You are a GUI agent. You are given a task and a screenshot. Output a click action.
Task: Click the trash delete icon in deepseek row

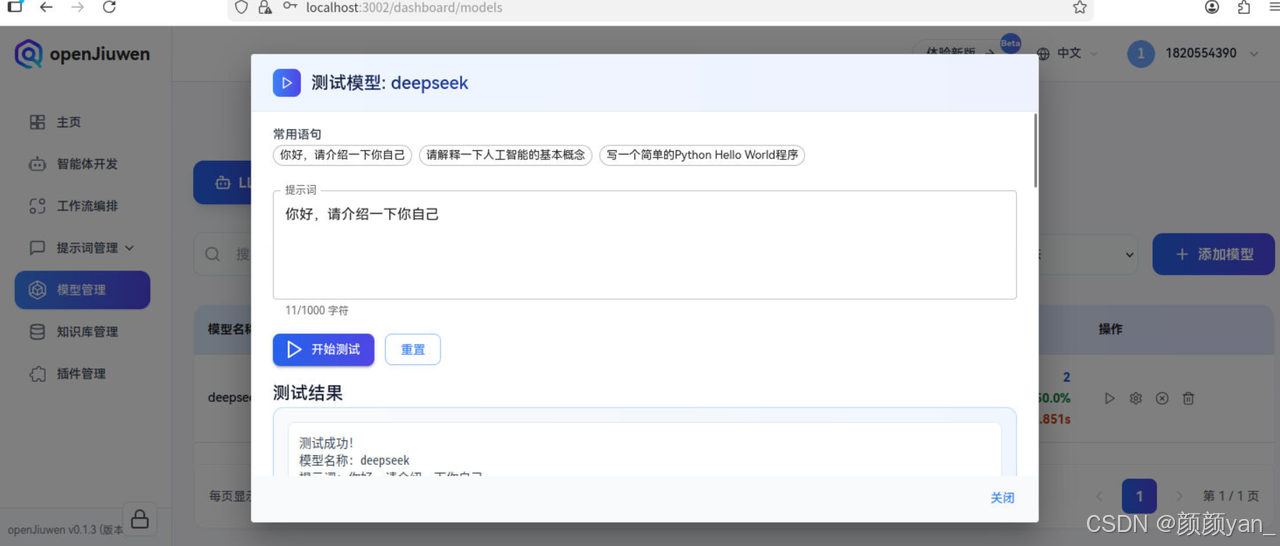coord(1188,398)
